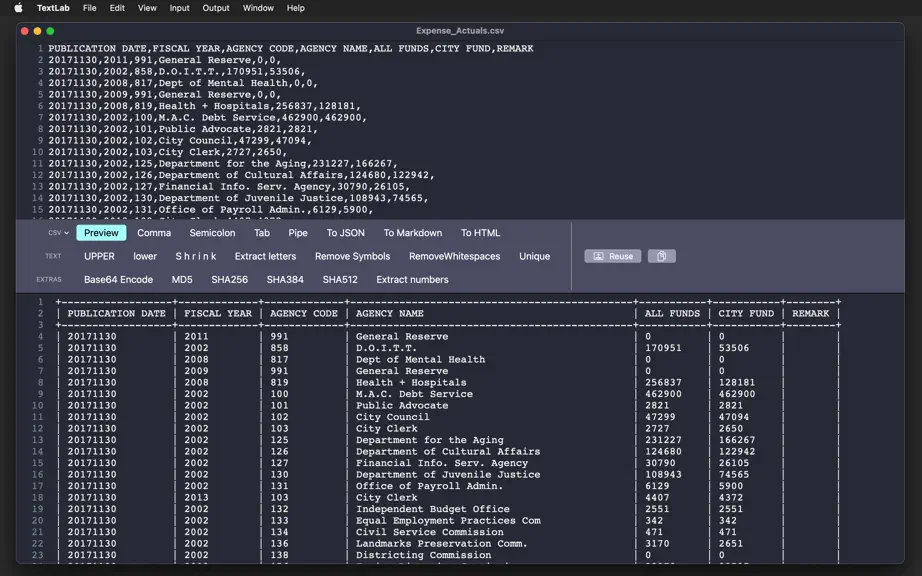The width and height of the screenshot is (922, 576).
Task: Apply Base64 Encode
Action: click(x=118, y=280)
